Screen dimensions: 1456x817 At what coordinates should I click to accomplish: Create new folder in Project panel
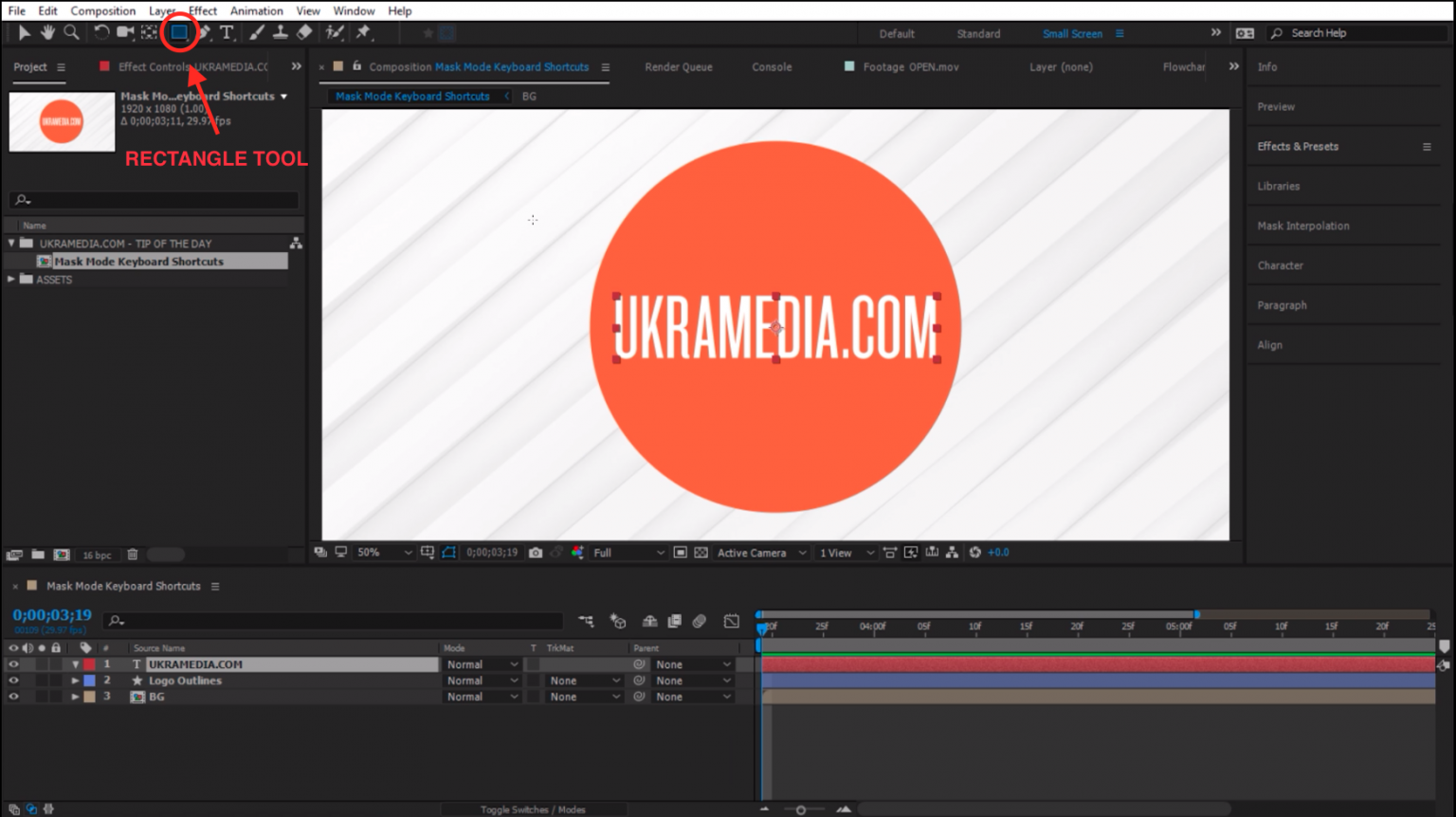(38, 554)
